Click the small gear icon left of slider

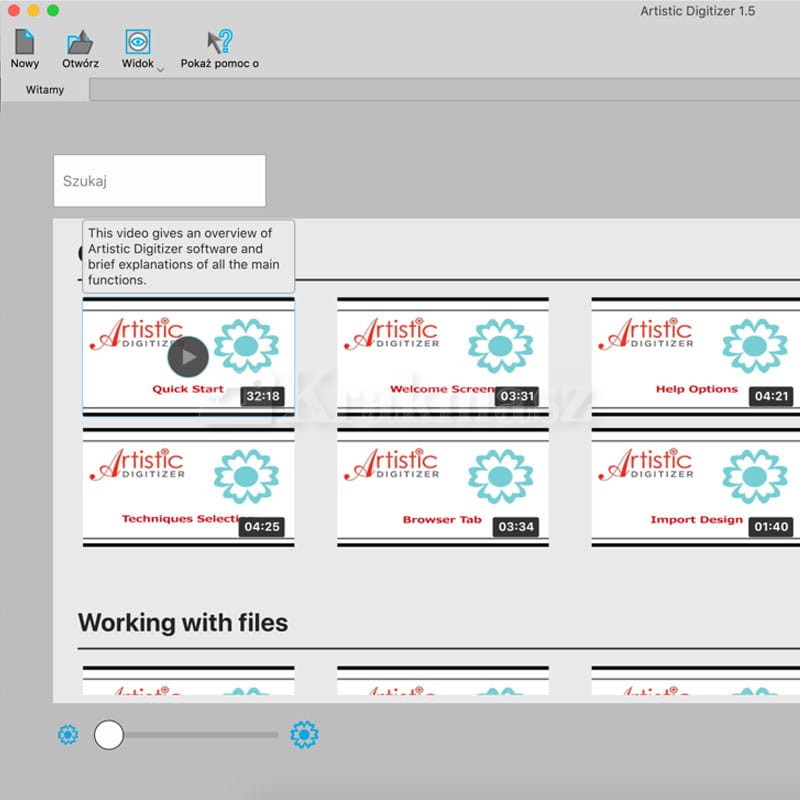(67, 736)
